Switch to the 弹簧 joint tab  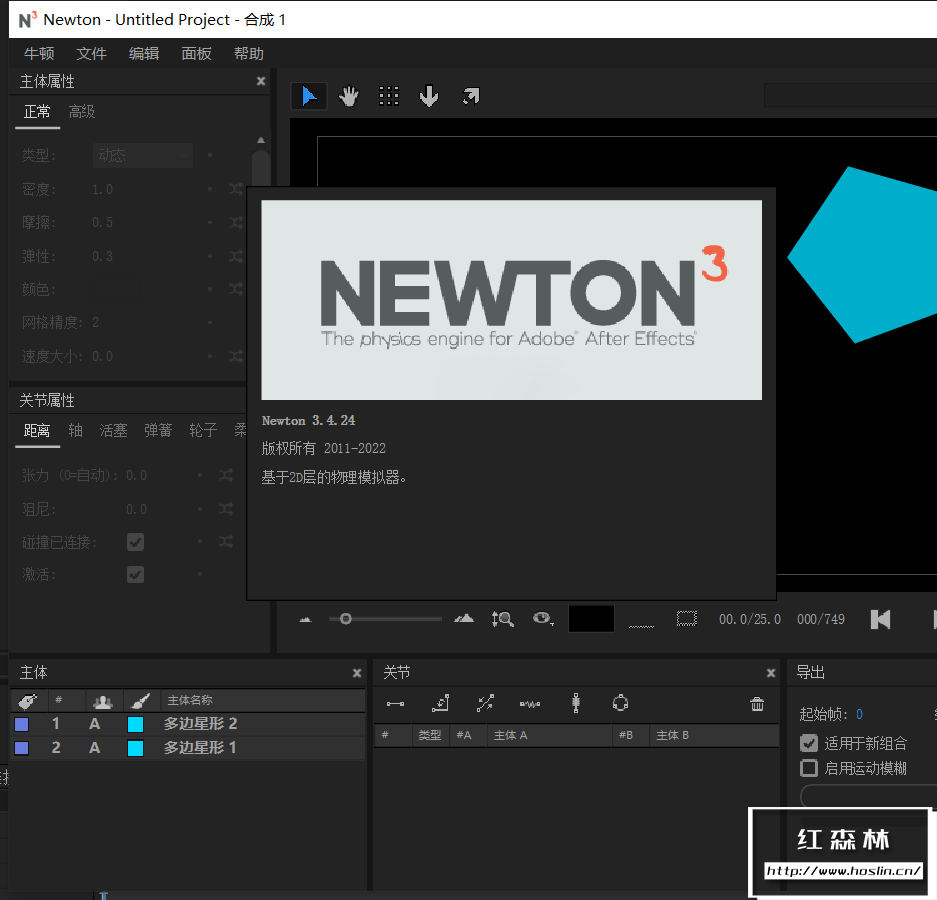pos(158,430)
